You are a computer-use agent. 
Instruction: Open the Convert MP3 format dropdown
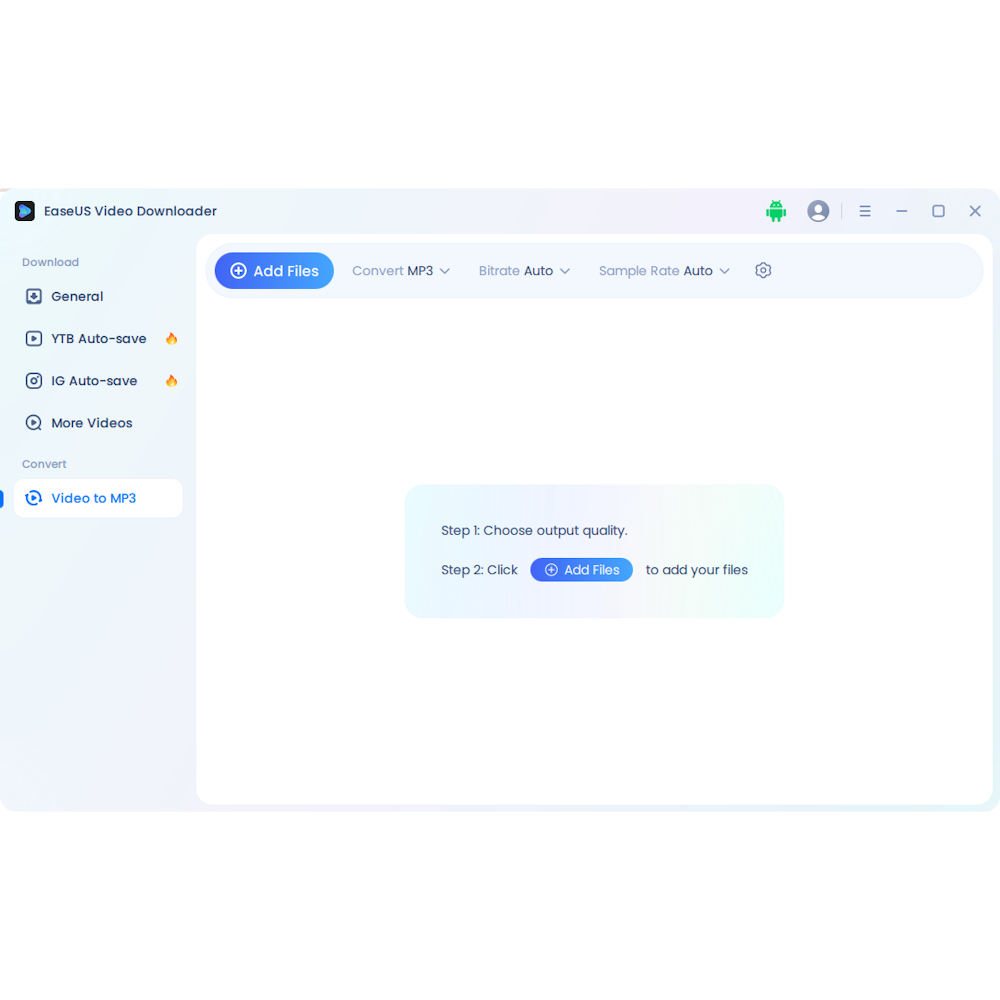point(401,270)
